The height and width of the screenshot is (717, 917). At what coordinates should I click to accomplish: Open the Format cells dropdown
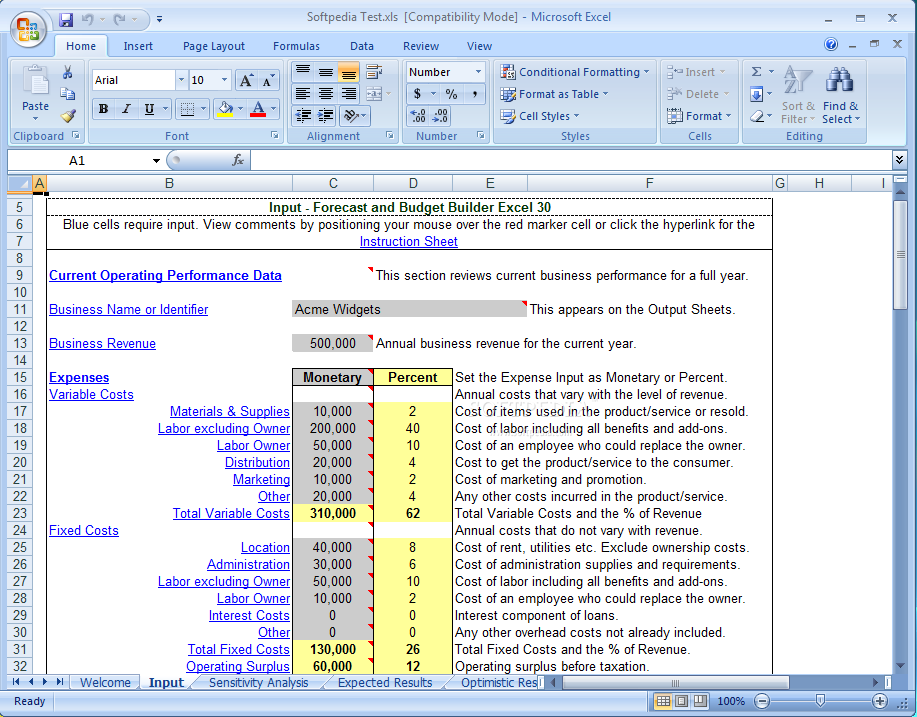point(699,116)
